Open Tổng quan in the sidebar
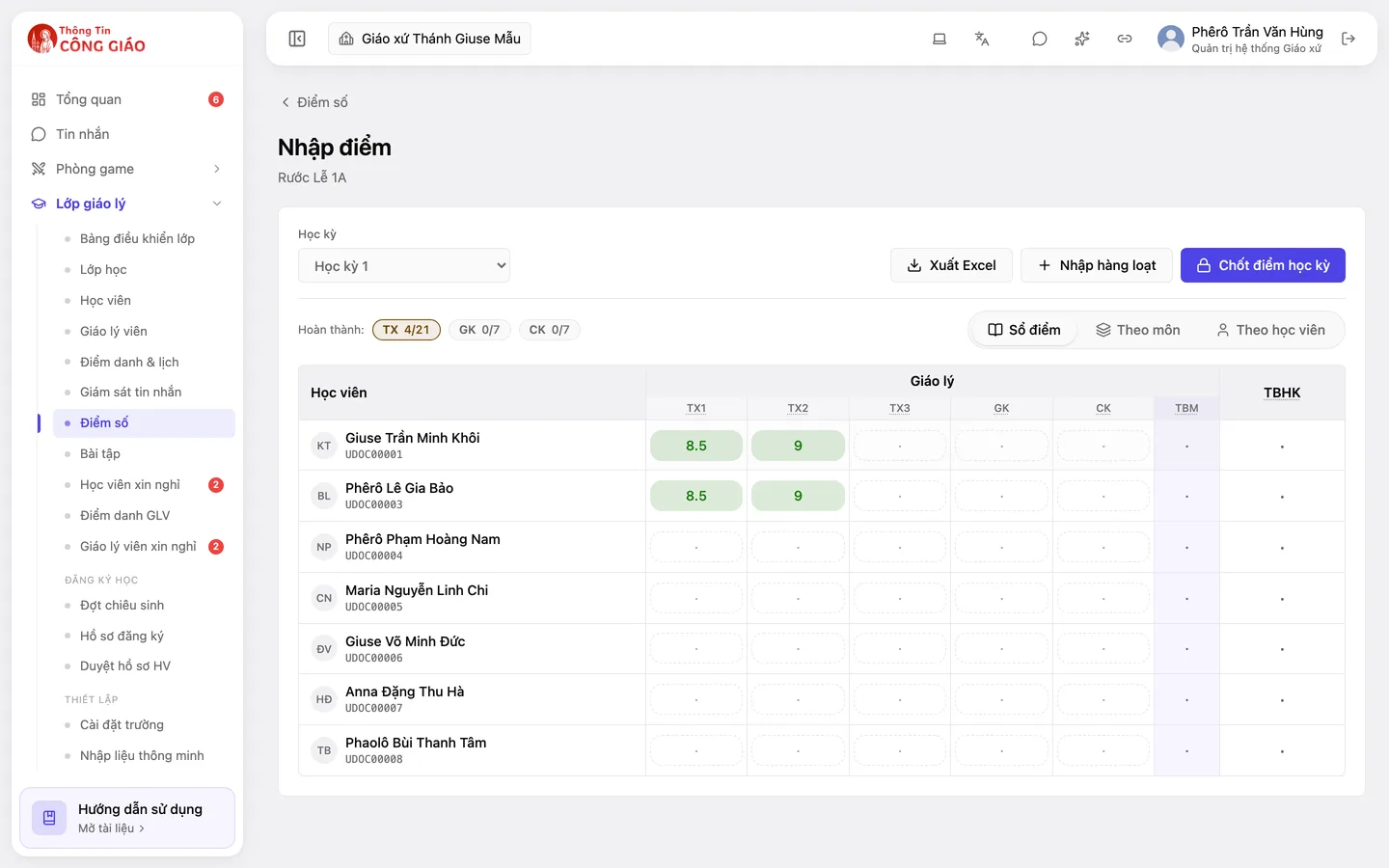The image size is (1389, 868). point(127,99)
